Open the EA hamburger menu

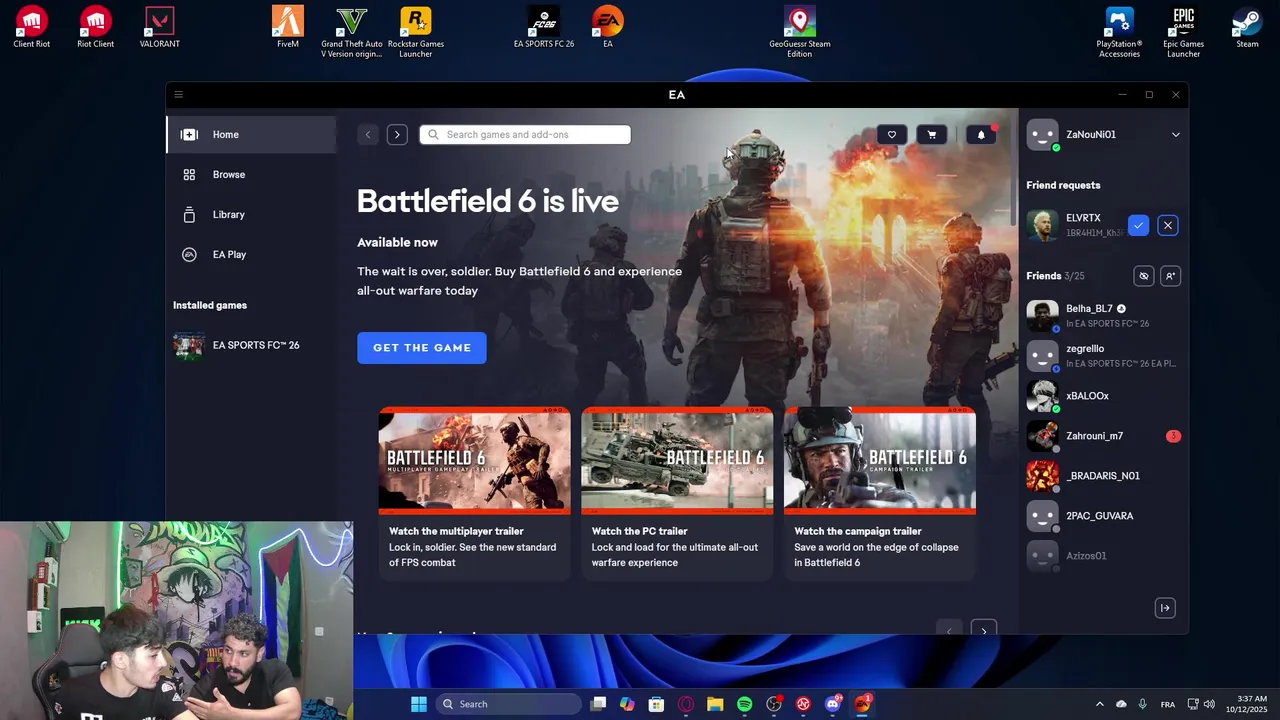tap(179, 95)
